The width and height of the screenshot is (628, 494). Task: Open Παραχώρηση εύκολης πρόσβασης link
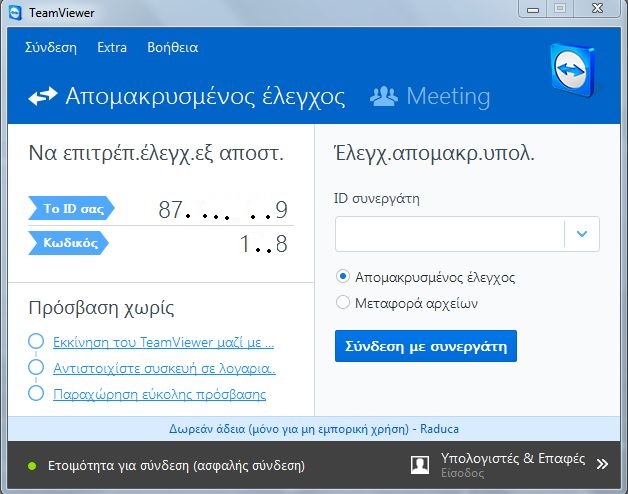[159, 394]
